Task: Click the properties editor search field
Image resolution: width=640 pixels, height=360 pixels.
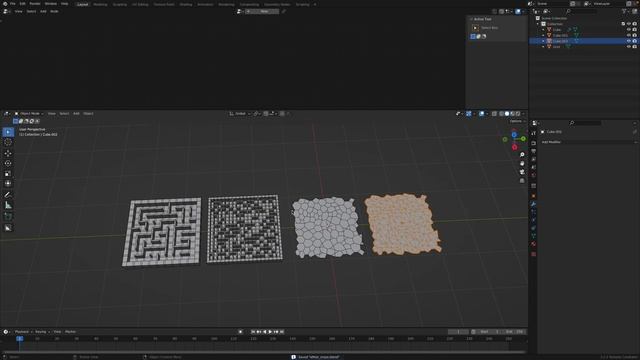Action: [x=585, y=123]
